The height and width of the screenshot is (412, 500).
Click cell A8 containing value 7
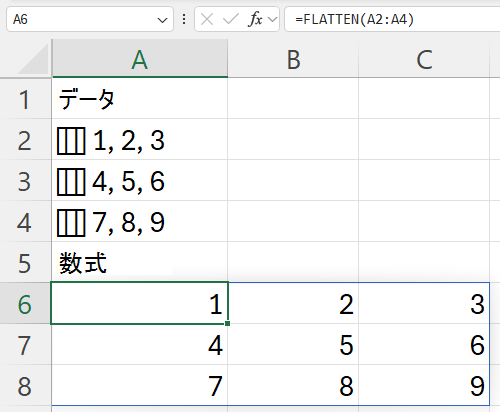pos(140,385)
